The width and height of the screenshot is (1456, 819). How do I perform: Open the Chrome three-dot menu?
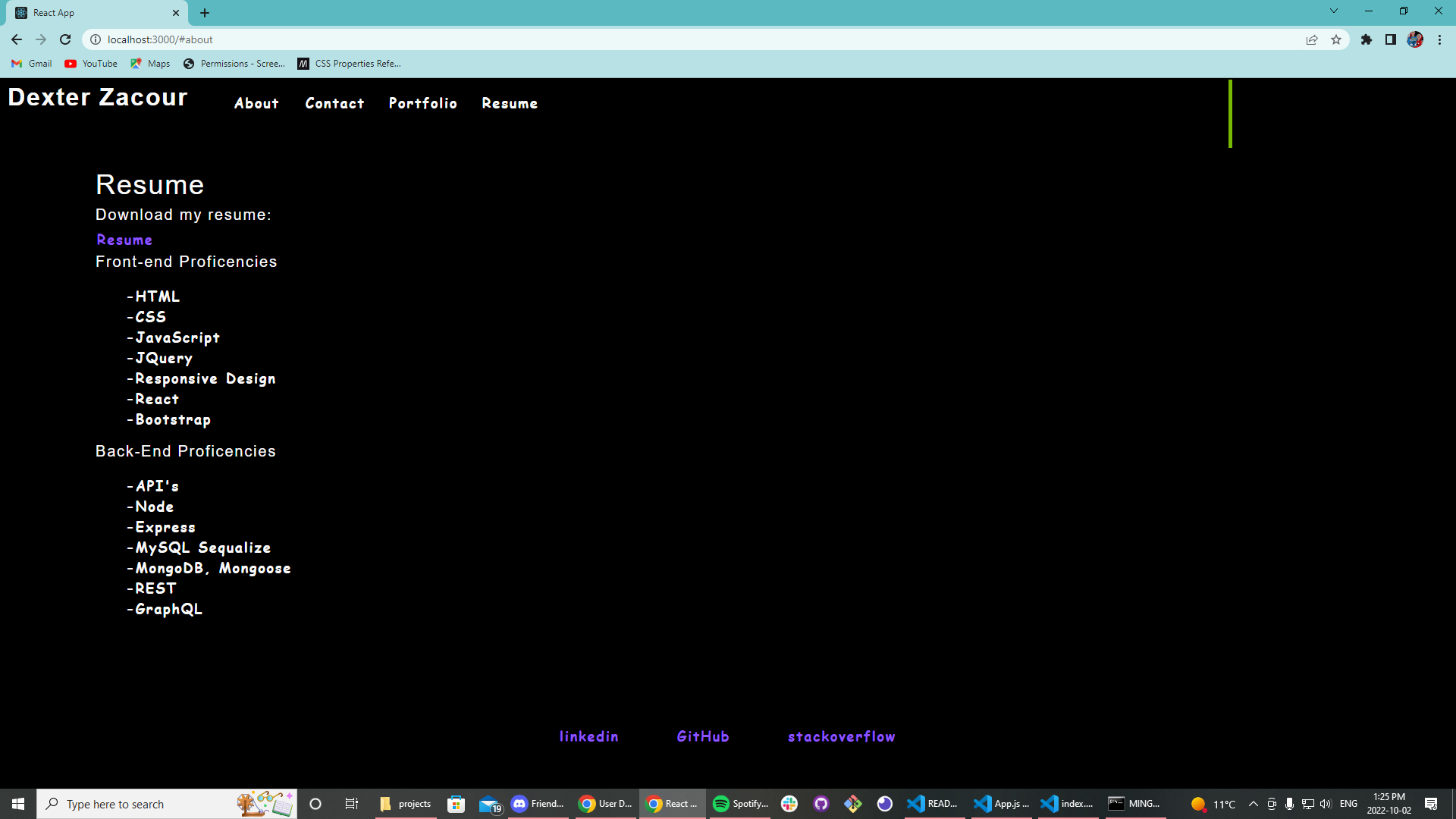click(1439, 39)
